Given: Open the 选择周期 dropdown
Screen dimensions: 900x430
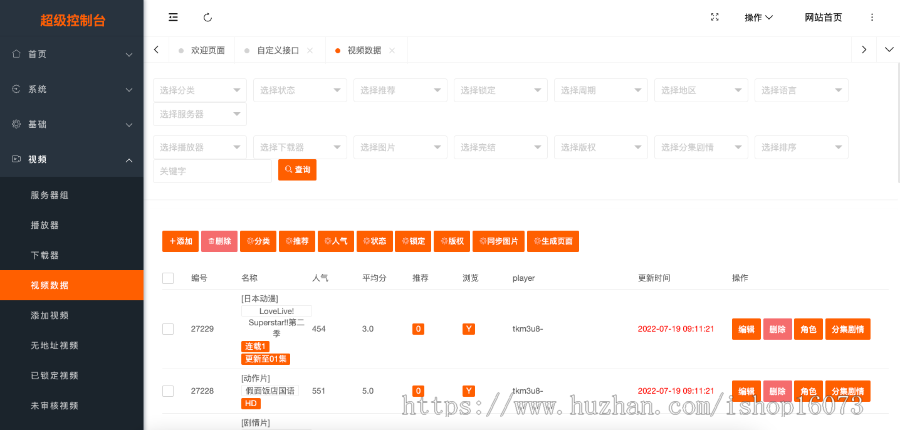Looking at the screenshot, I should point(600,90).
